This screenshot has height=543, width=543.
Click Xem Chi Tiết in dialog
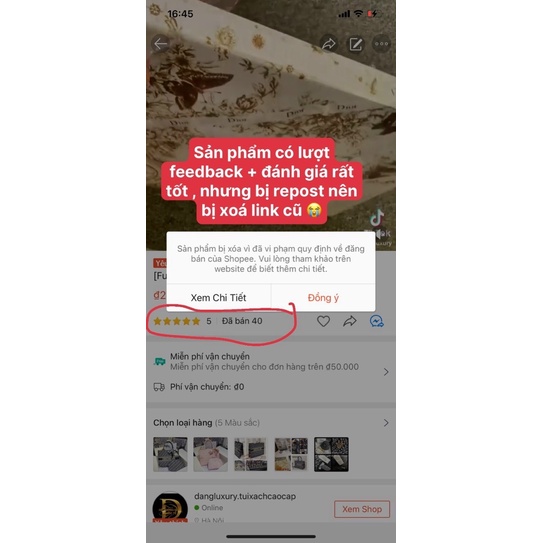click(219, 298)
